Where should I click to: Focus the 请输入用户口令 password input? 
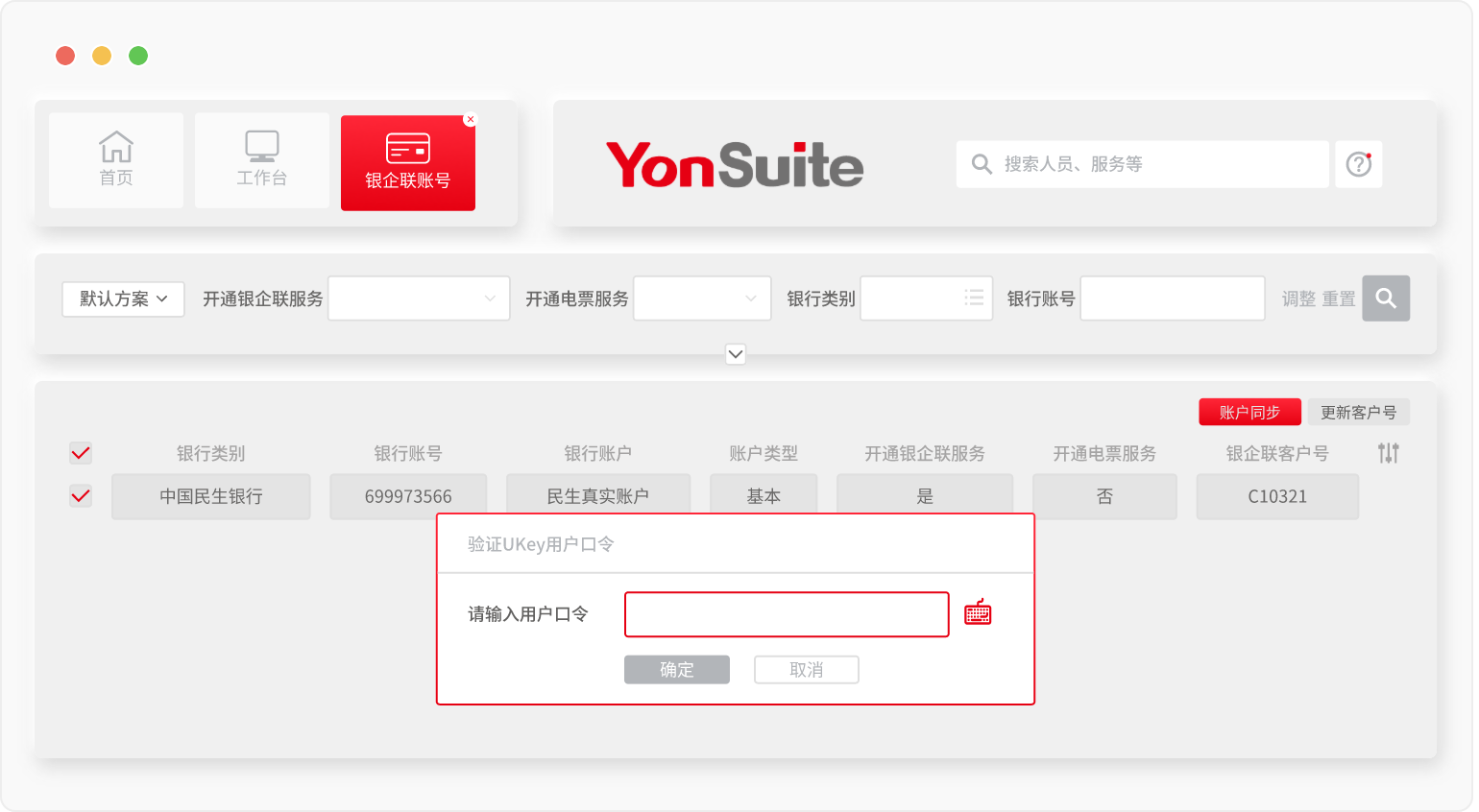(x=787, y=614)
